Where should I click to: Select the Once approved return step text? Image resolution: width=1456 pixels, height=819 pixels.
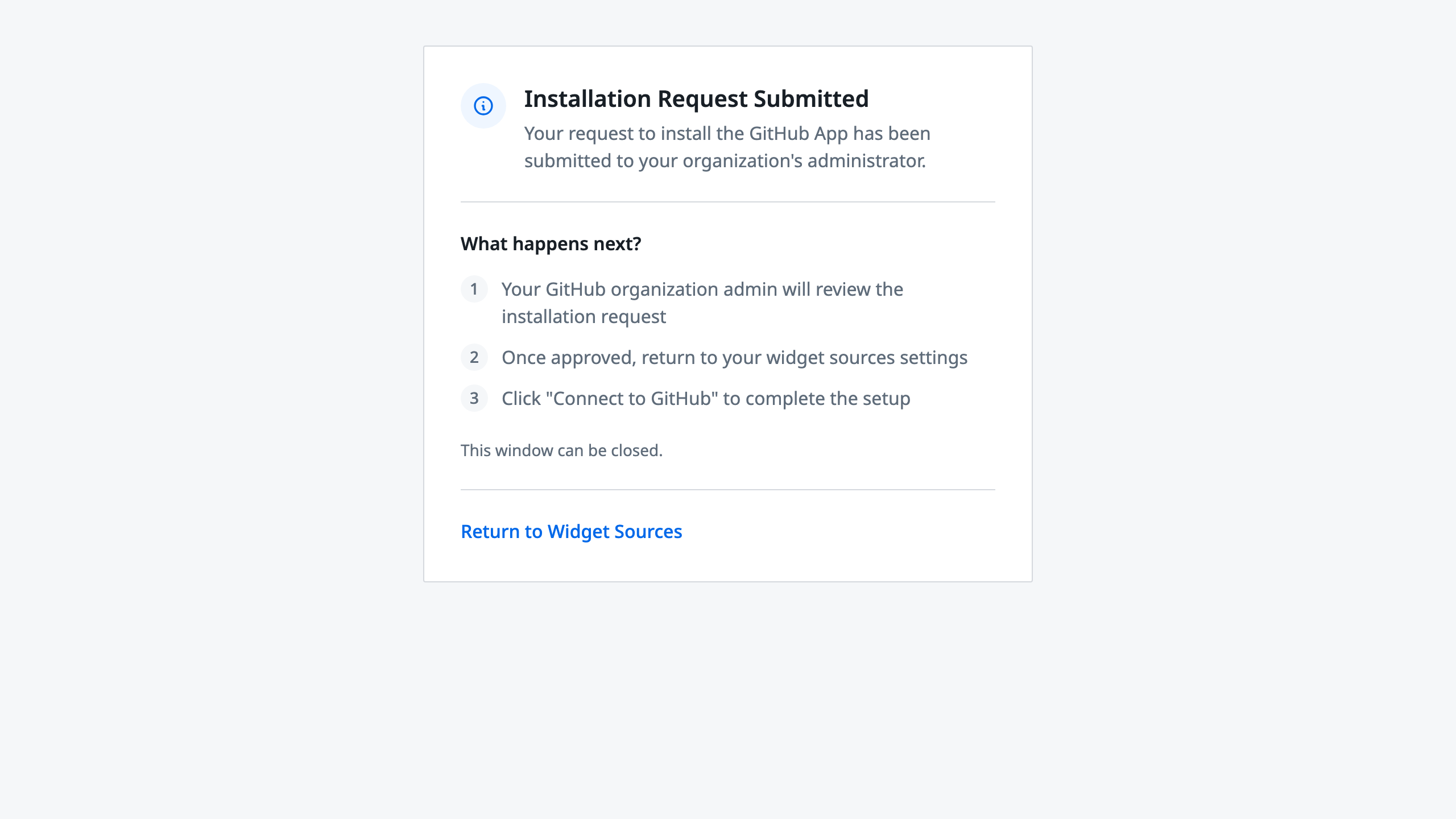734,358
